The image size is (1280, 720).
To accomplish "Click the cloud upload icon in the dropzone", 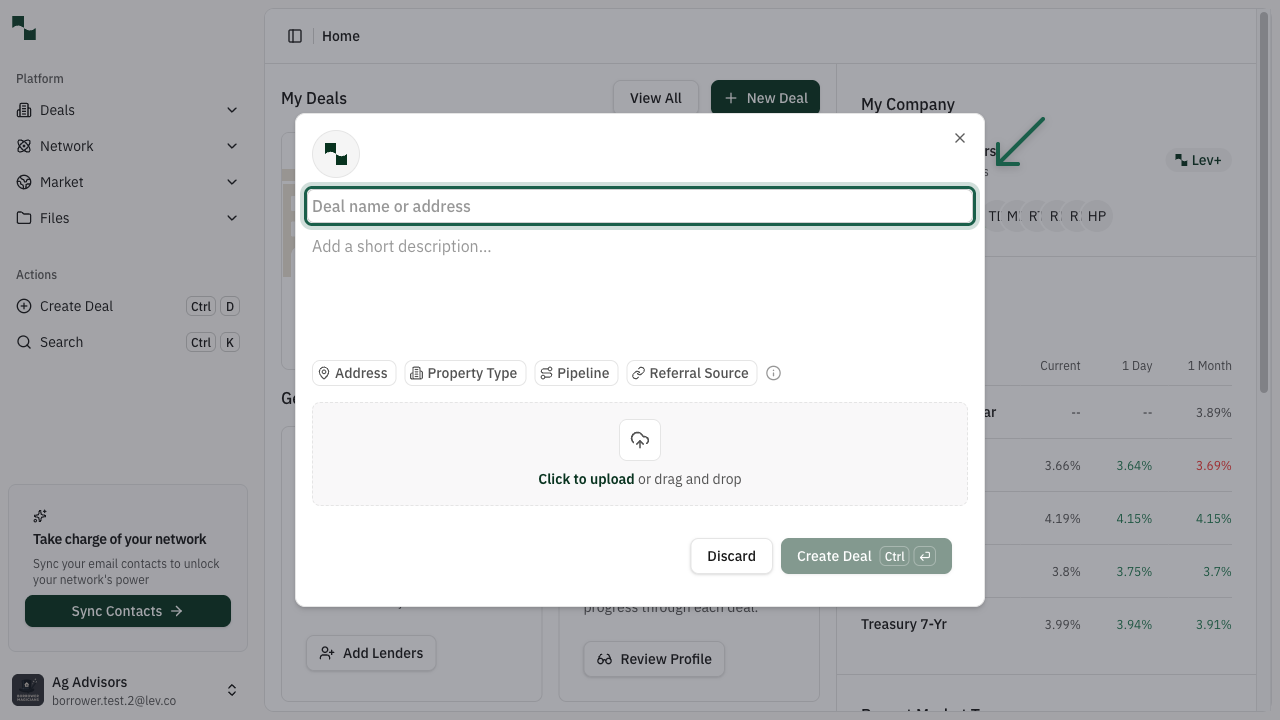I will 640,440.
